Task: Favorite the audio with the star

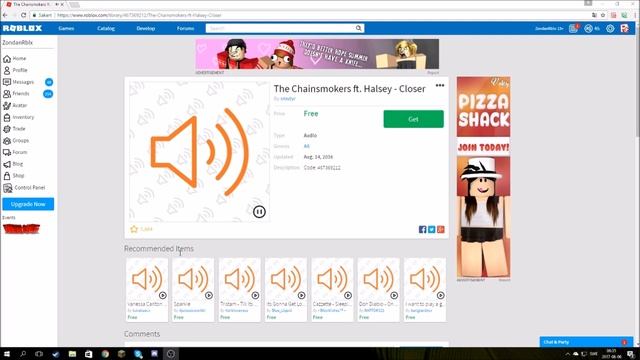Action: tap(134, 229)
